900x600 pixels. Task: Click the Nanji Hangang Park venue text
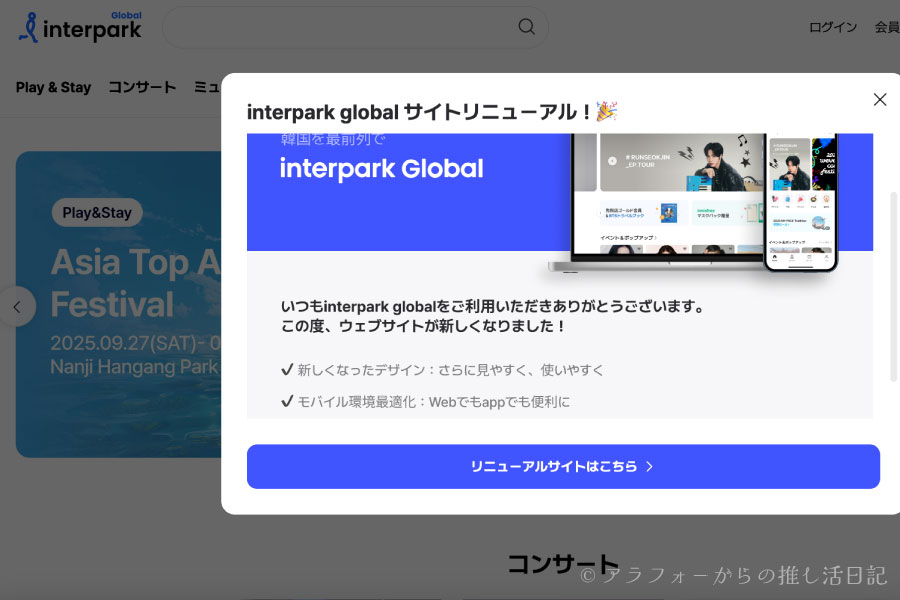(134, 366)
